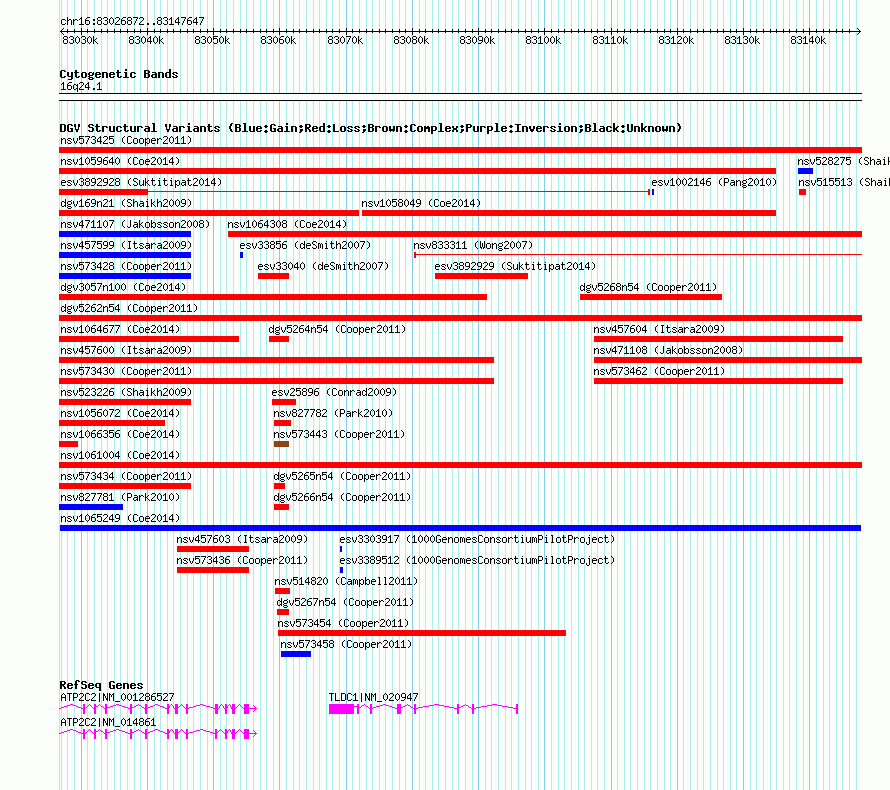Click the TLDC1|NM_020947 gene label
The width and height of the screenshot is (890, 790).
373,697
